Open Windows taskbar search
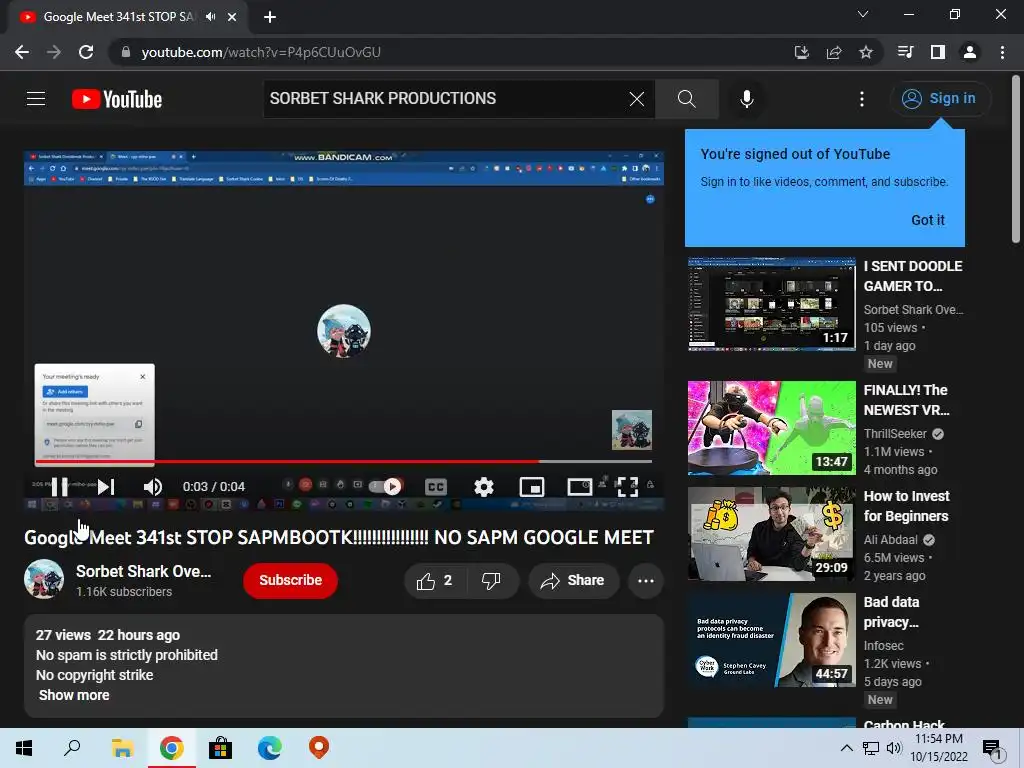 coord(72,748)
